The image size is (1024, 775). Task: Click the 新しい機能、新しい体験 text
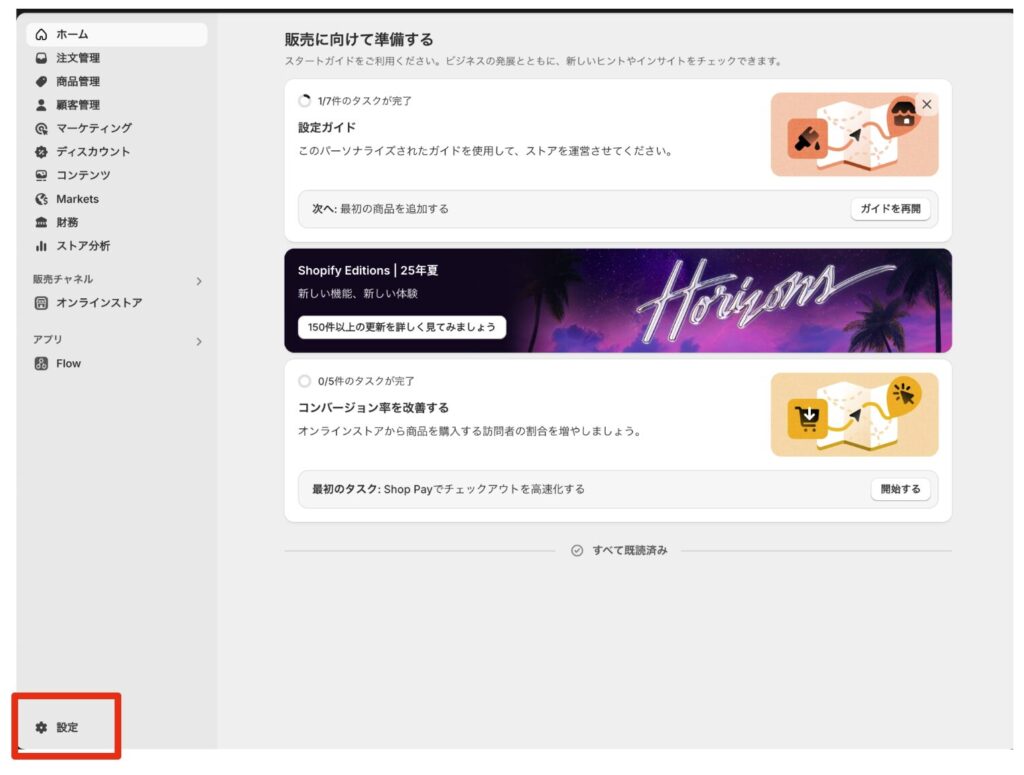click(358, 293)
